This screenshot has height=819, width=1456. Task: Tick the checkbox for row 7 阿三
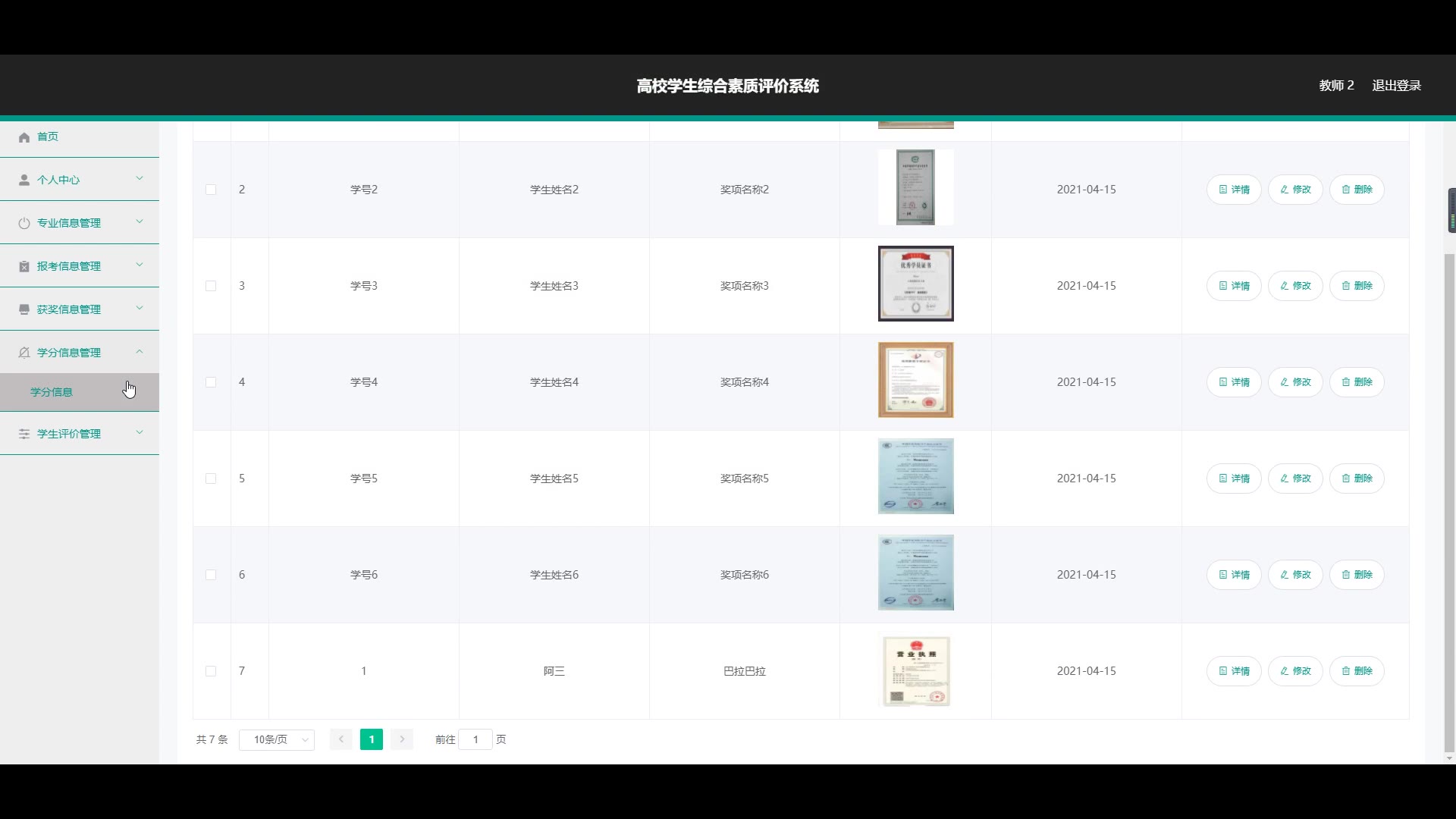(211, 671)
